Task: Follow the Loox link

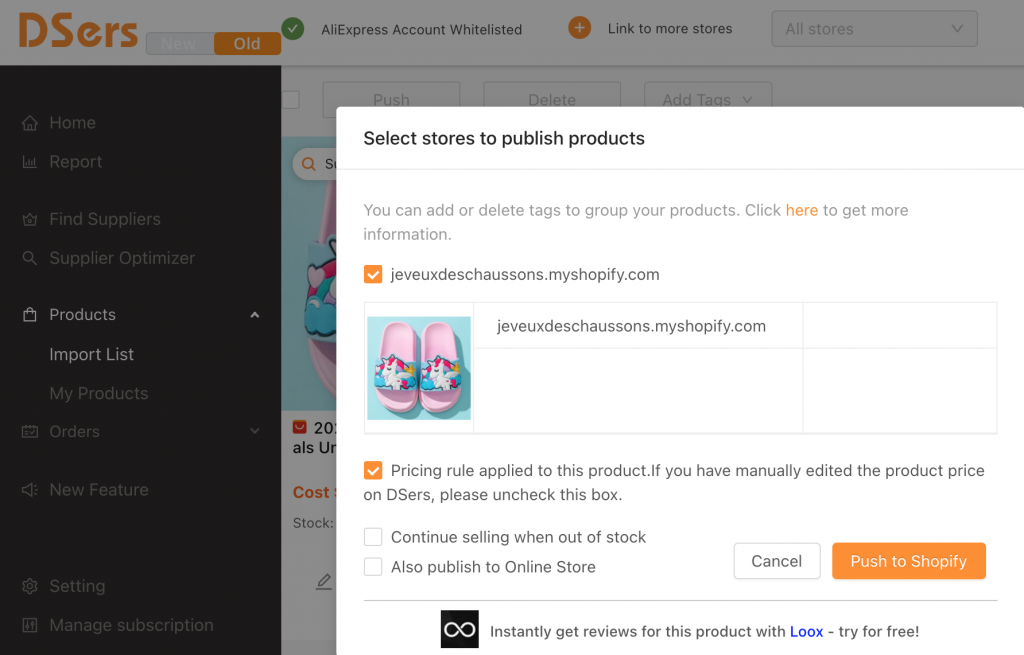Action: coord(807,631)
